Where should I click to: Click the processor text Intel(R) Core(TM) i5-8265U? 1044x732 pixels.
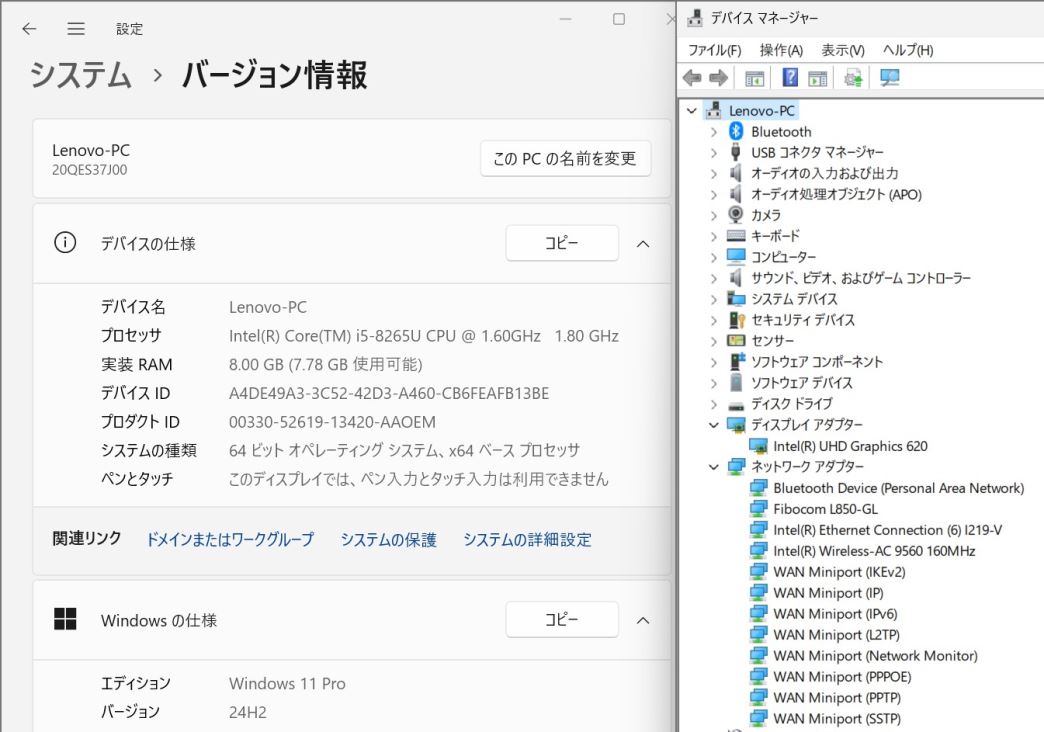325,336
